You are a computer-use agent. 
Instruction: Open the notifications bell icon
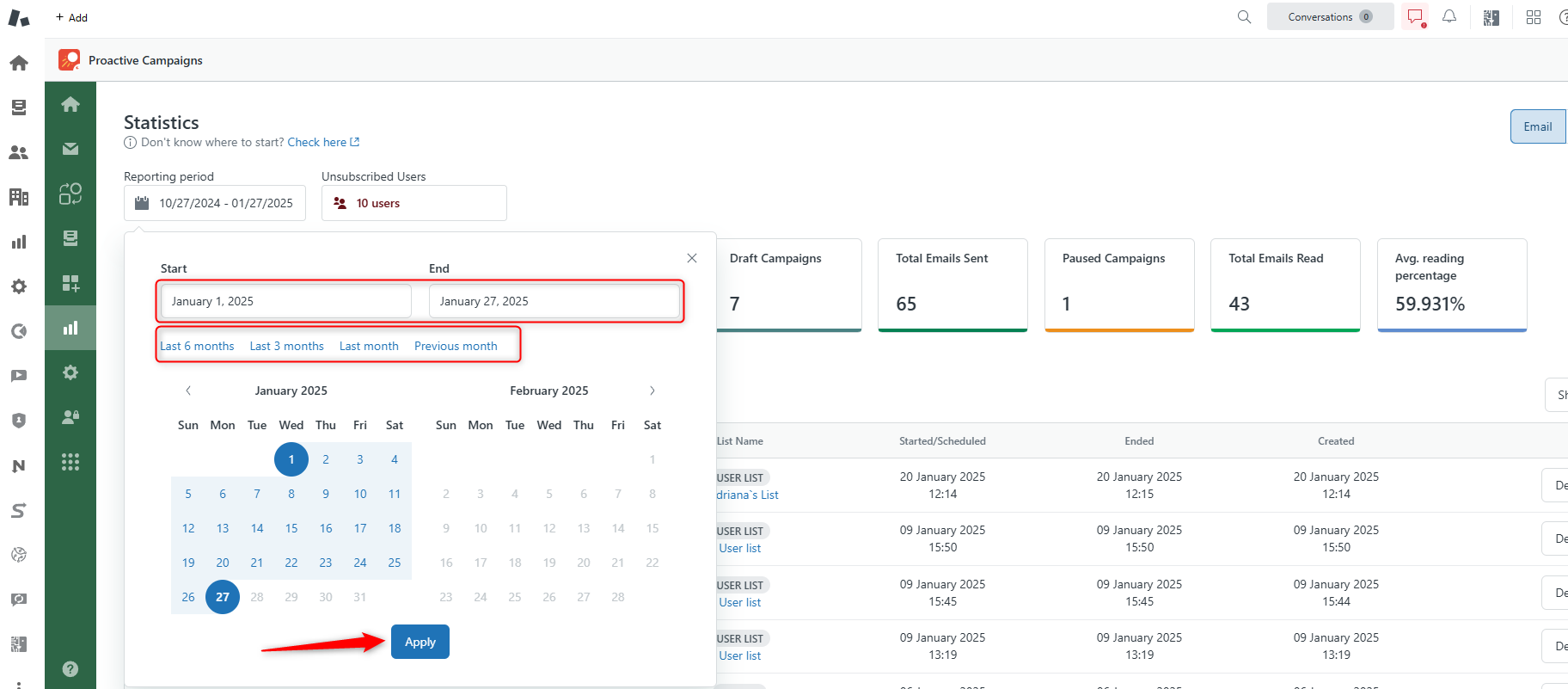(1449, 16)
